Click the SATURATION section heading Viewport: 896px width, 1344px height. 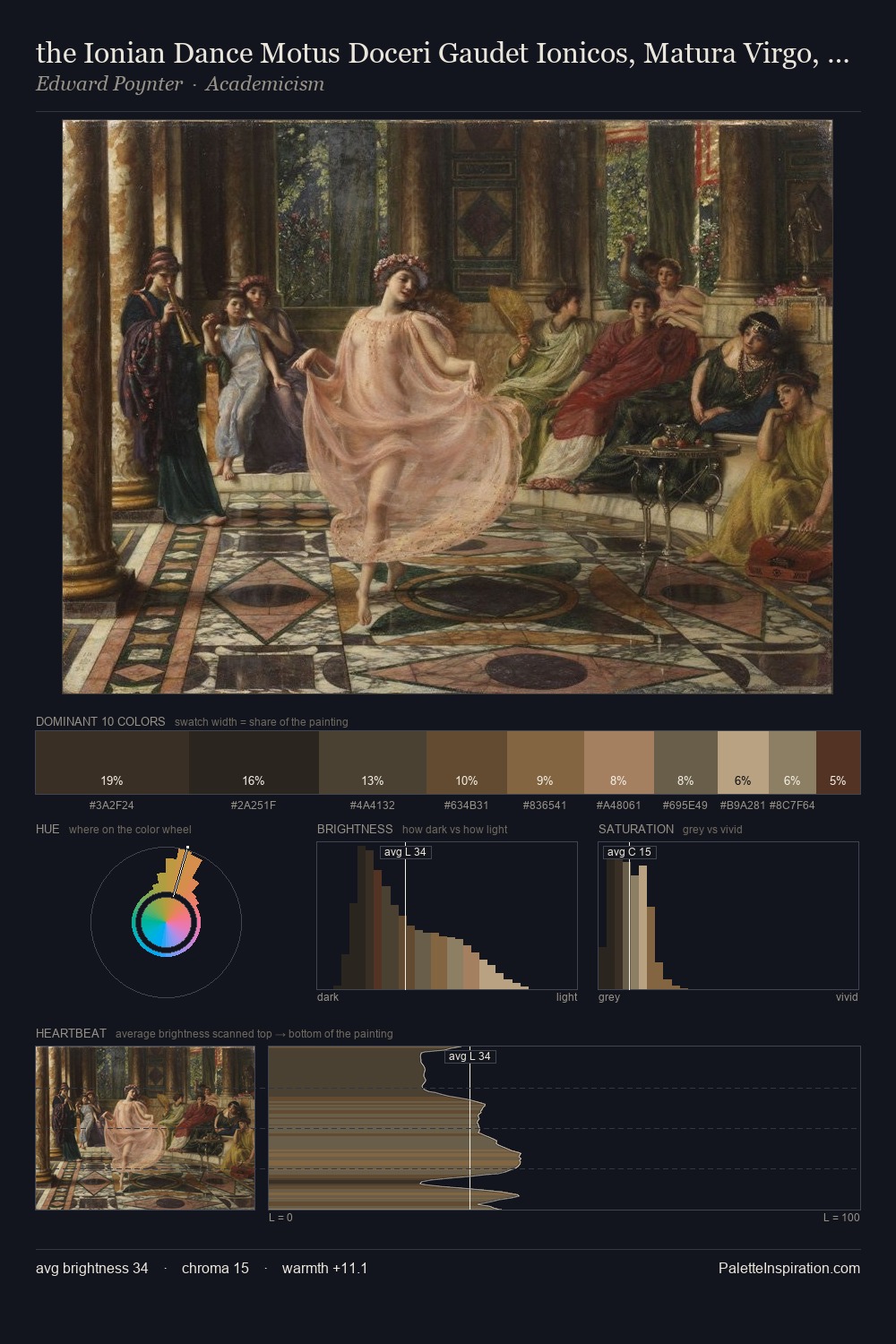(x=636, y=829)
